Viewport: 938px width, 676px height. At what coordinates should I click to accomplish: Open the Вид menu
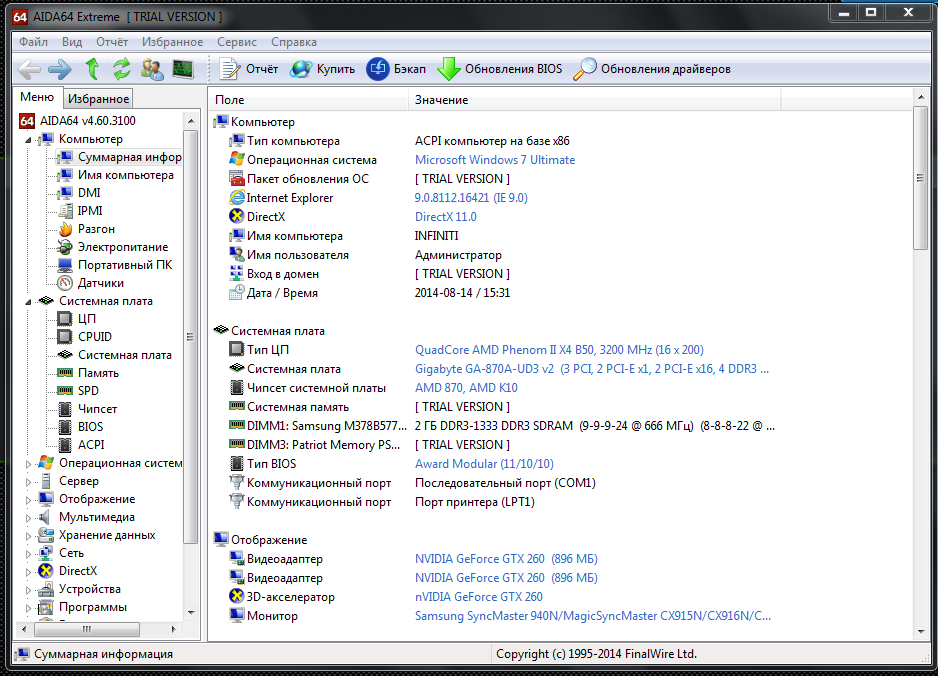72,42
